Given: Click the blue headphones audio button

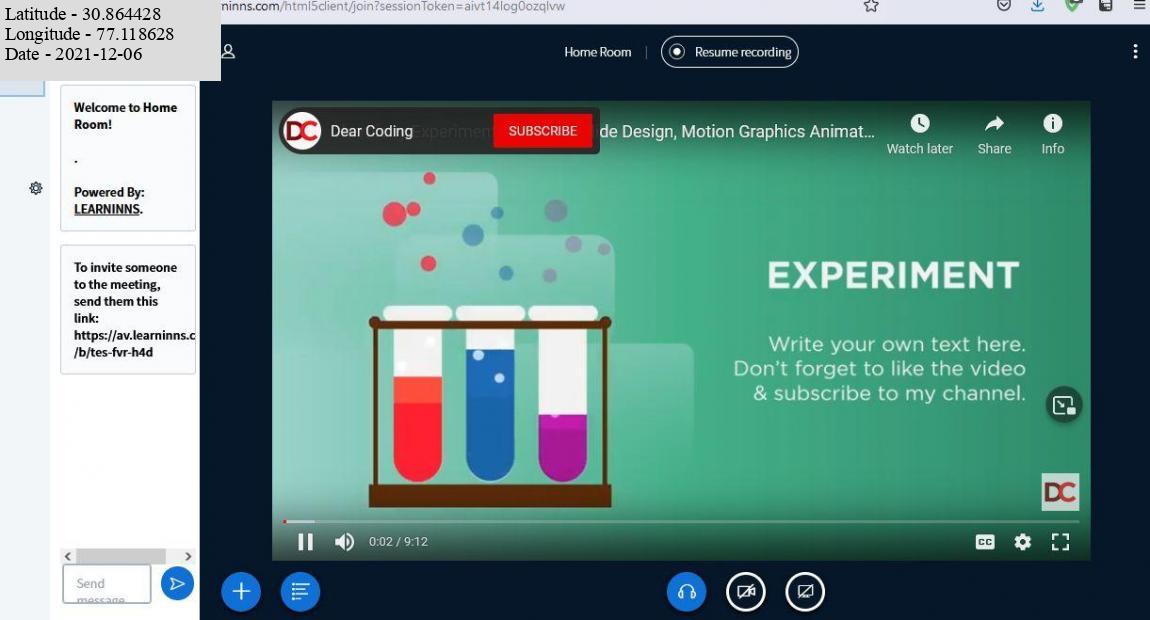Looking at the screenshot, I should point(686,591).
